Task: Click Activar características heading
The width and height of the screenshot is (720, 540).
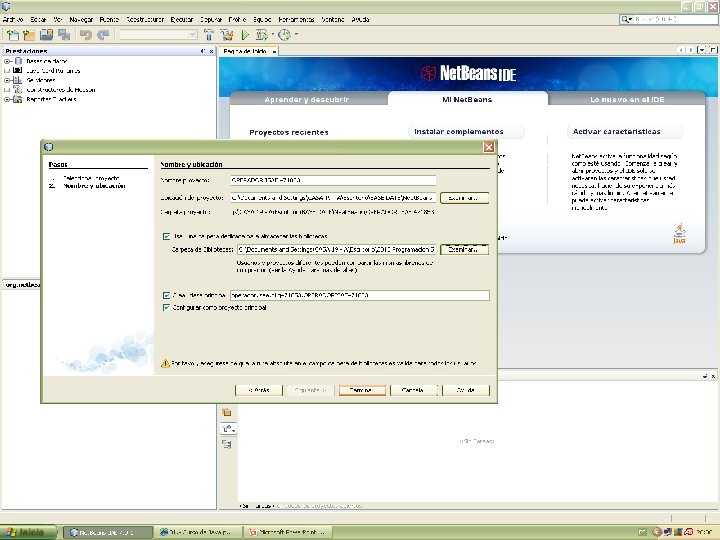Action: [x=617, y=132]
